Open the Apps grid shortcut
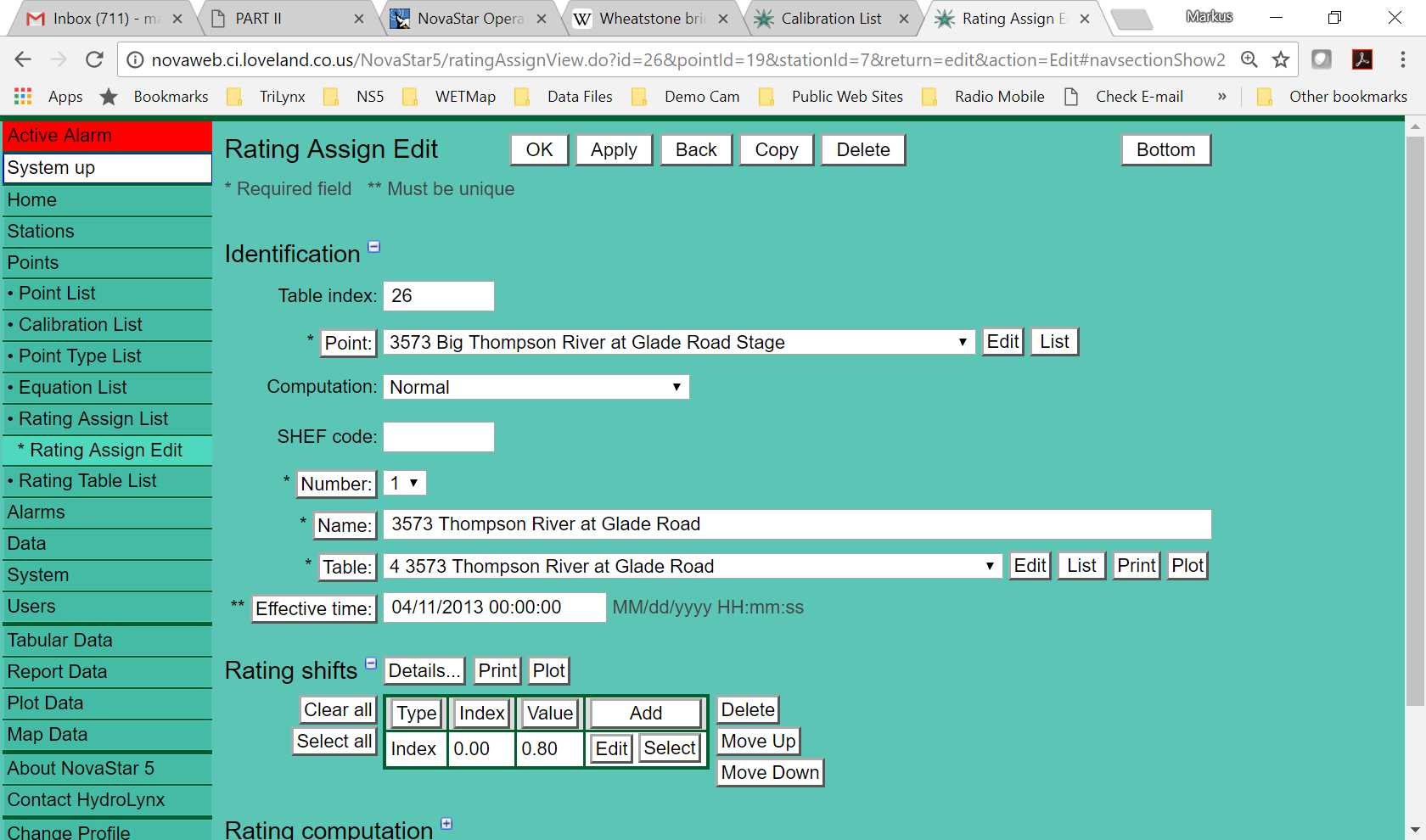 [x=23, y=97]
